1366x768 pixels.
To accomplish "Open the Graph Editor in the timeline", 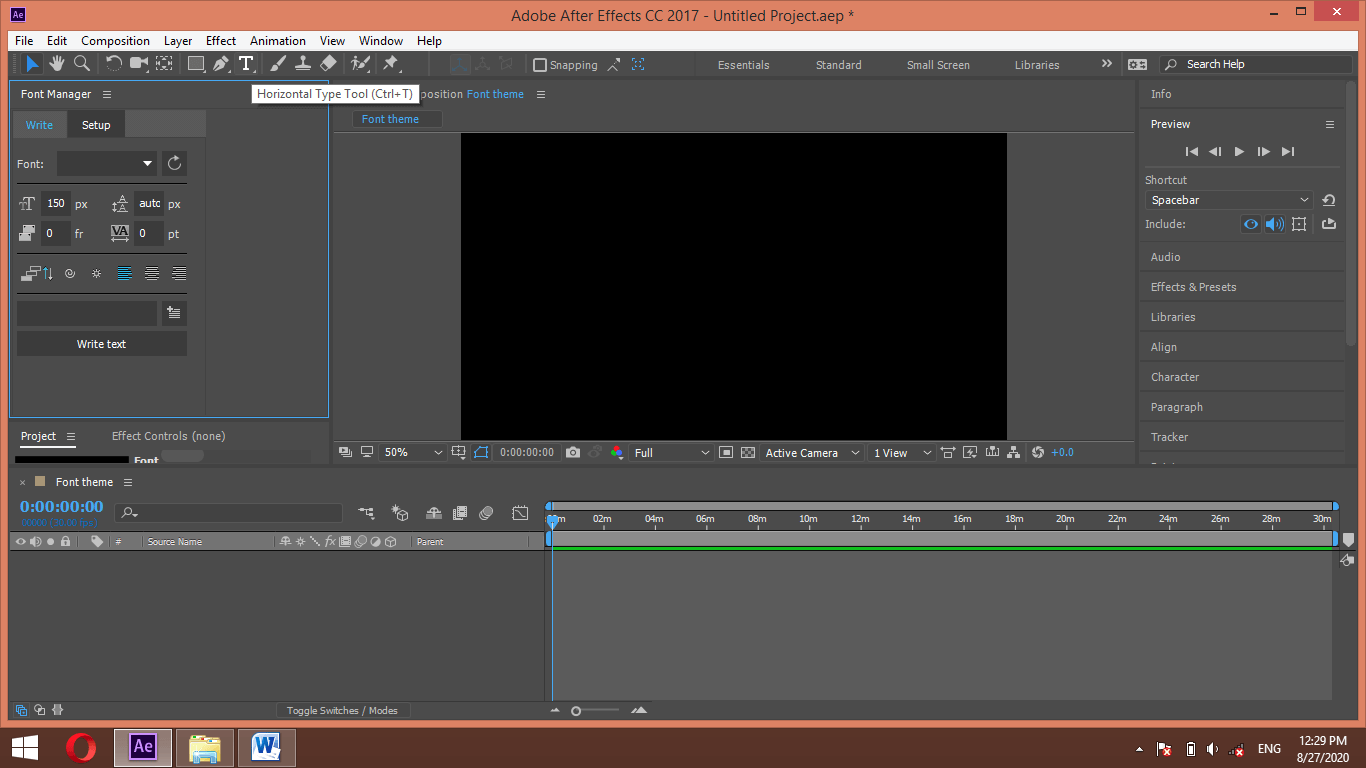I will coord(520,513).
